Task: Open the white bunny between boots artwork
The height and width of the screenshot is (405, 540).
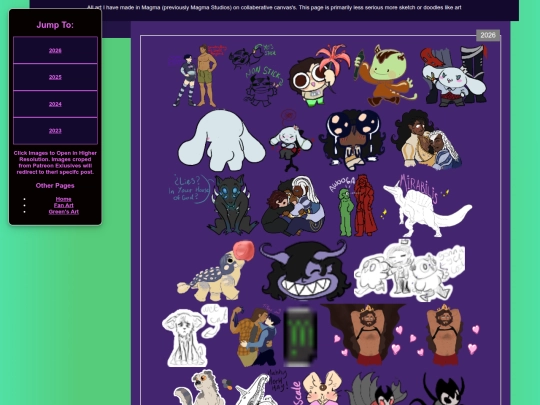Action: [454, 75]
